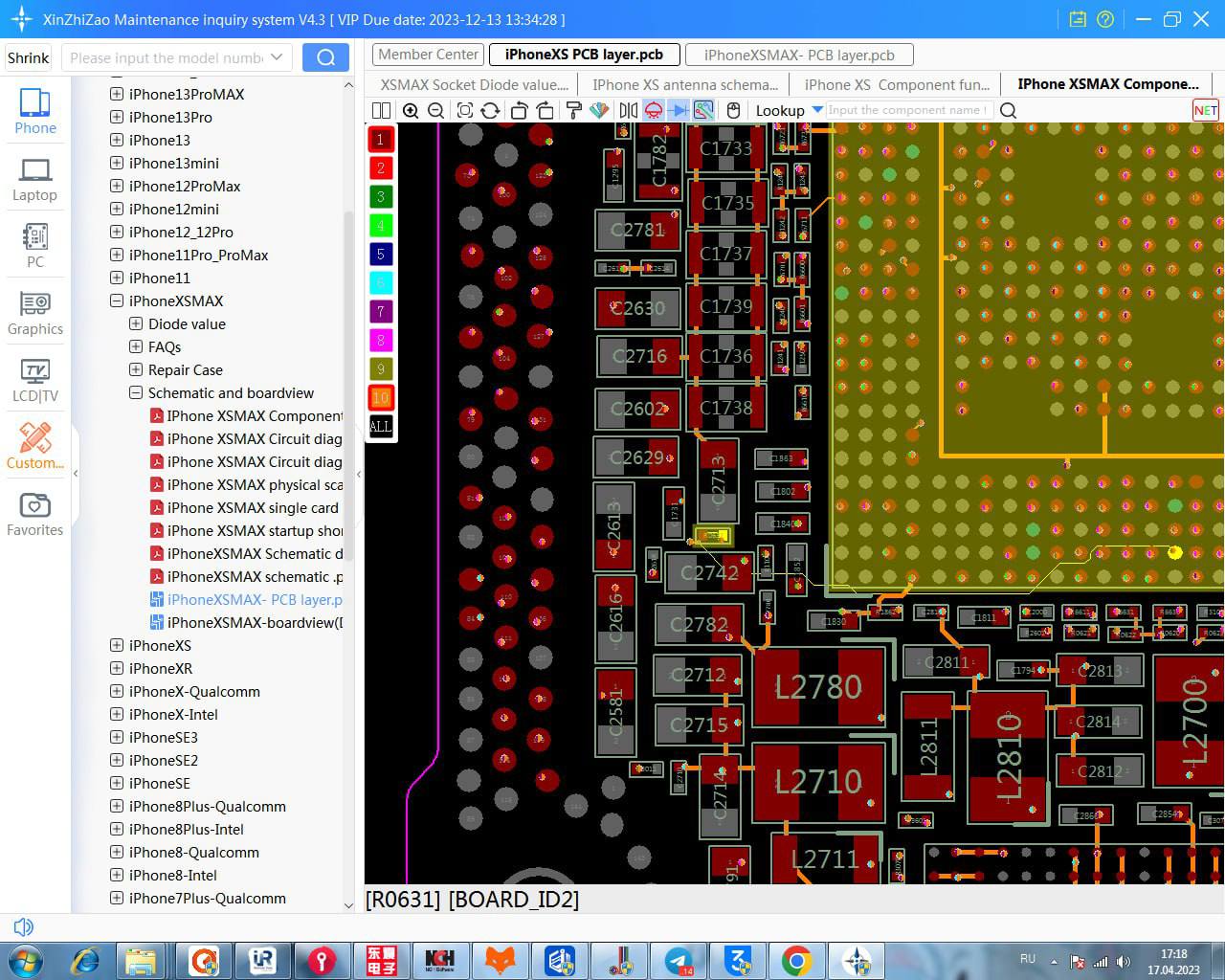Screen dimensions: 1225x980
Task: Collapse the iPhoneXSMAX tree node
Action: click(x=117, y=301)
